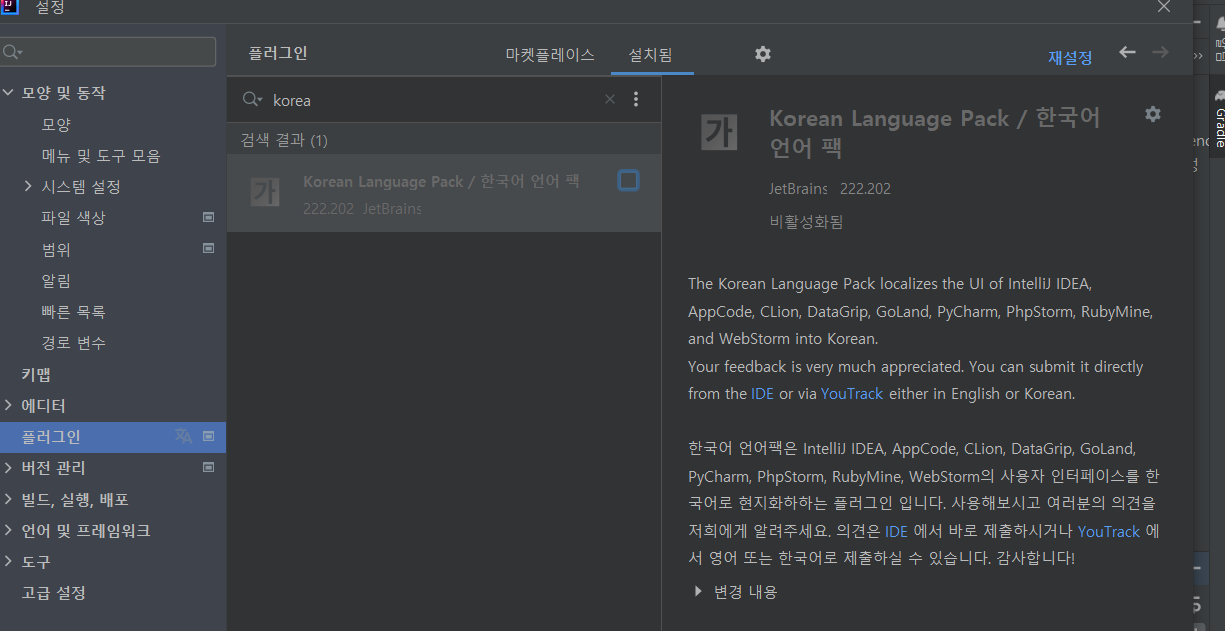Open 고급 설정 page
The width and height of the screenshot is (1225, 631).
point(53,593)
